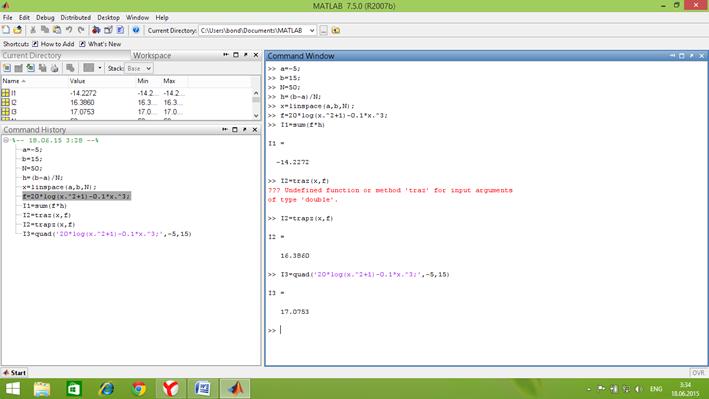
Task: Open selected variable in Workspace toolbar
Action: click(19, 68)
